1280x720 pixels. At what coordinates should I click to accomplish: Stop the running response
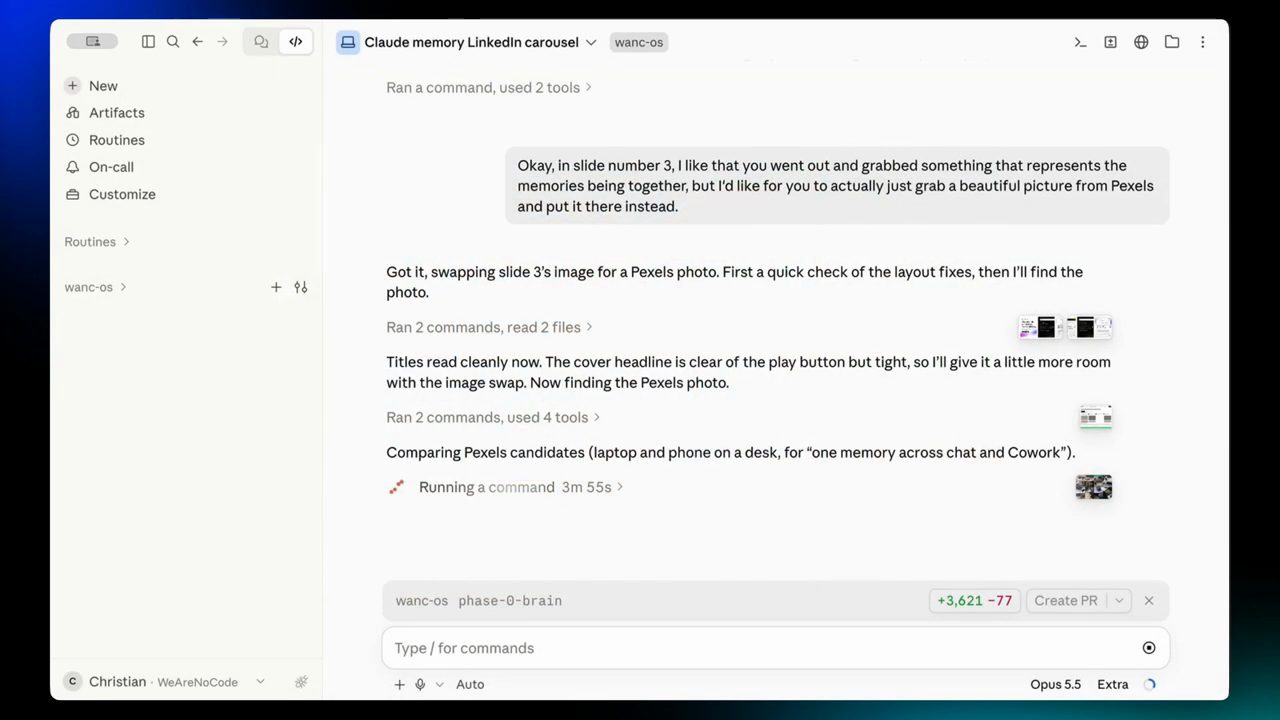coord(1149,648)
